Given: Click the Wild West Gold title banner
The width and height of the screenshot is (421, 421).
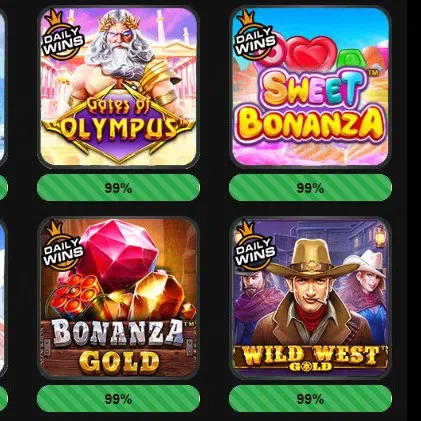Looking at the screenshot, I should [x=310, y=358].
